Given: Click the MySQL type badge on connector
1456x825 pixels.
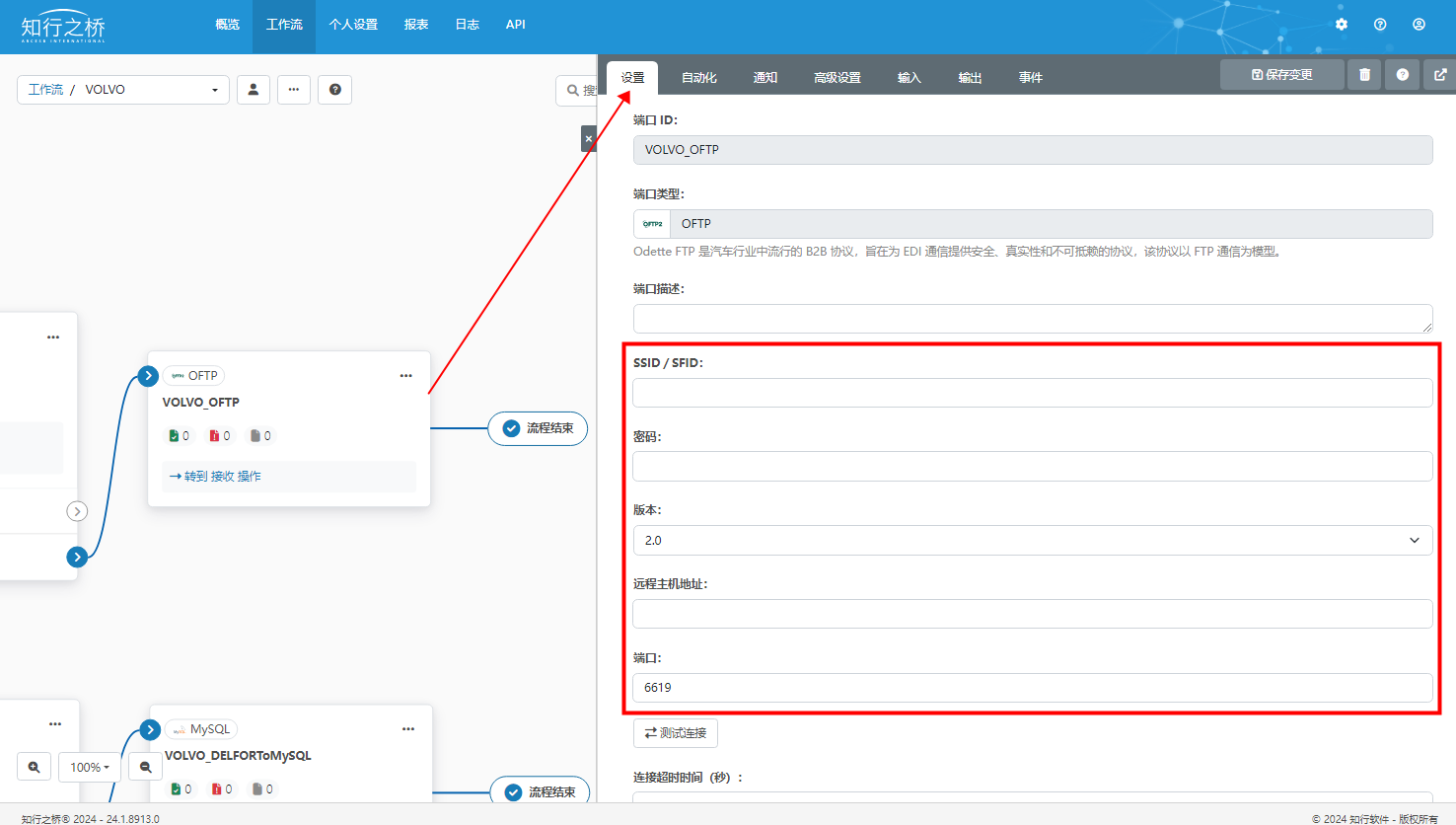Looking at the screenshot, I should point(201,729).
